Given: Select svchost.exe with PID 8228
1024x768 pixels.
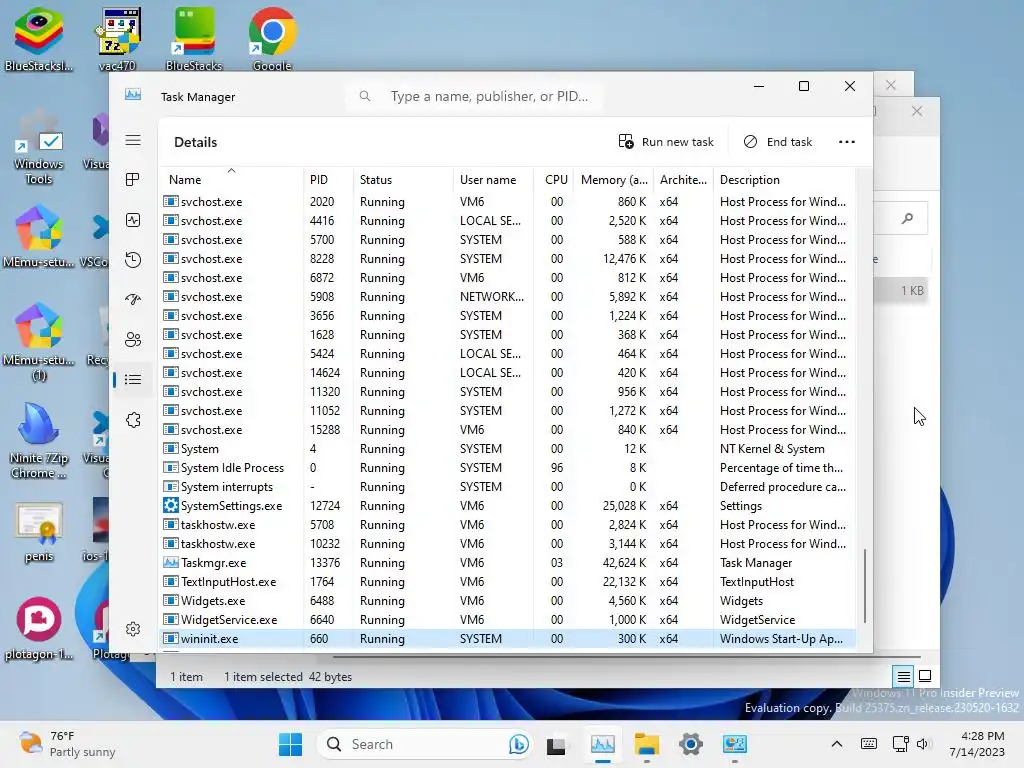Looking at the screenshot, I should click(507, 259).
